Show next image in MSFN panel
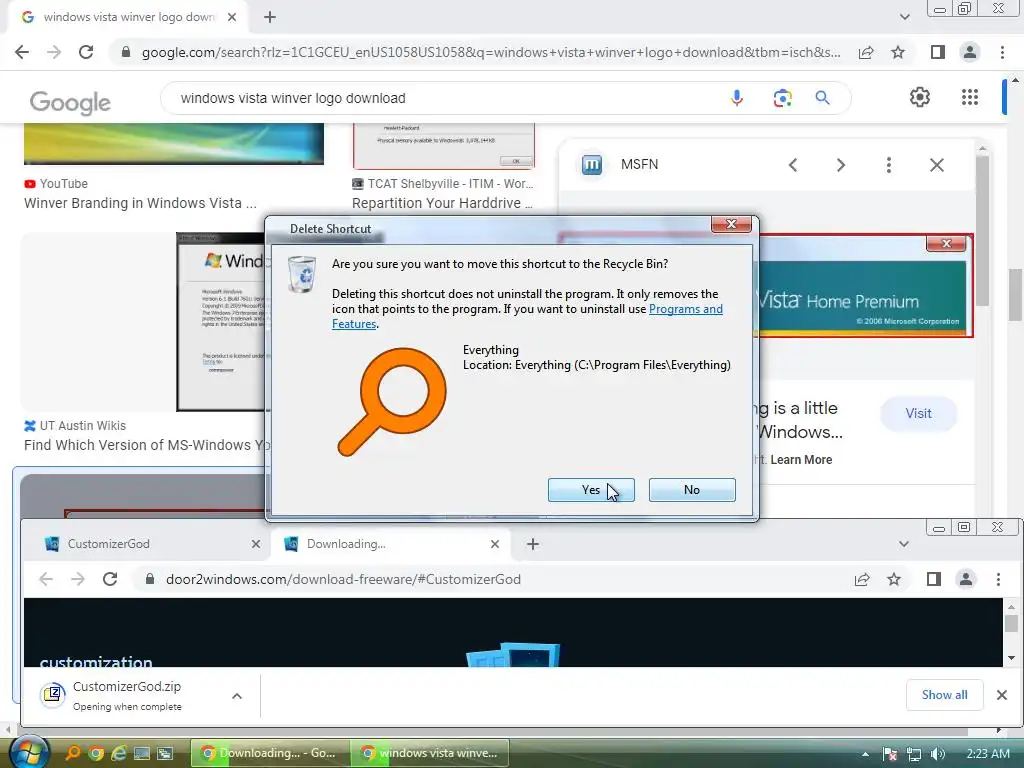The image size is (1024, 768). tap(840, 165)
